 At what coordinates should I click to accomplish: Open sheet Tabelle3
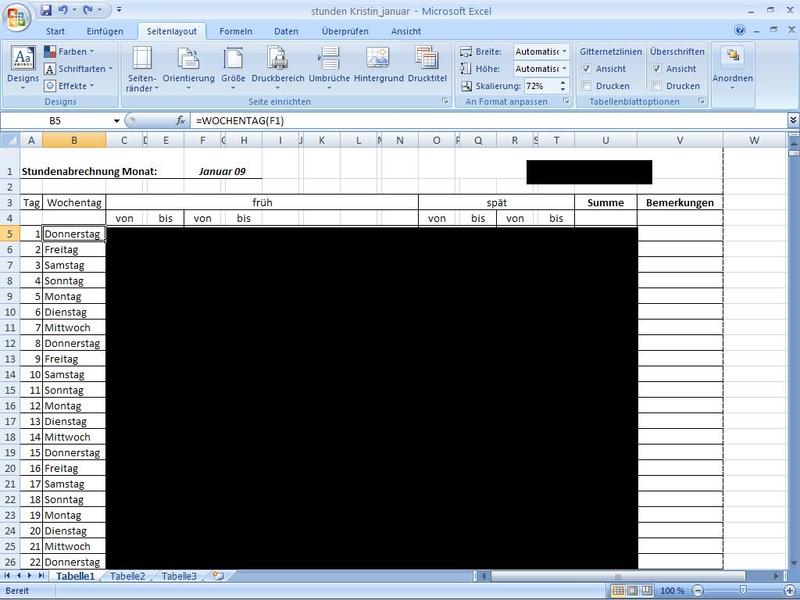click(x=179, y=576)
